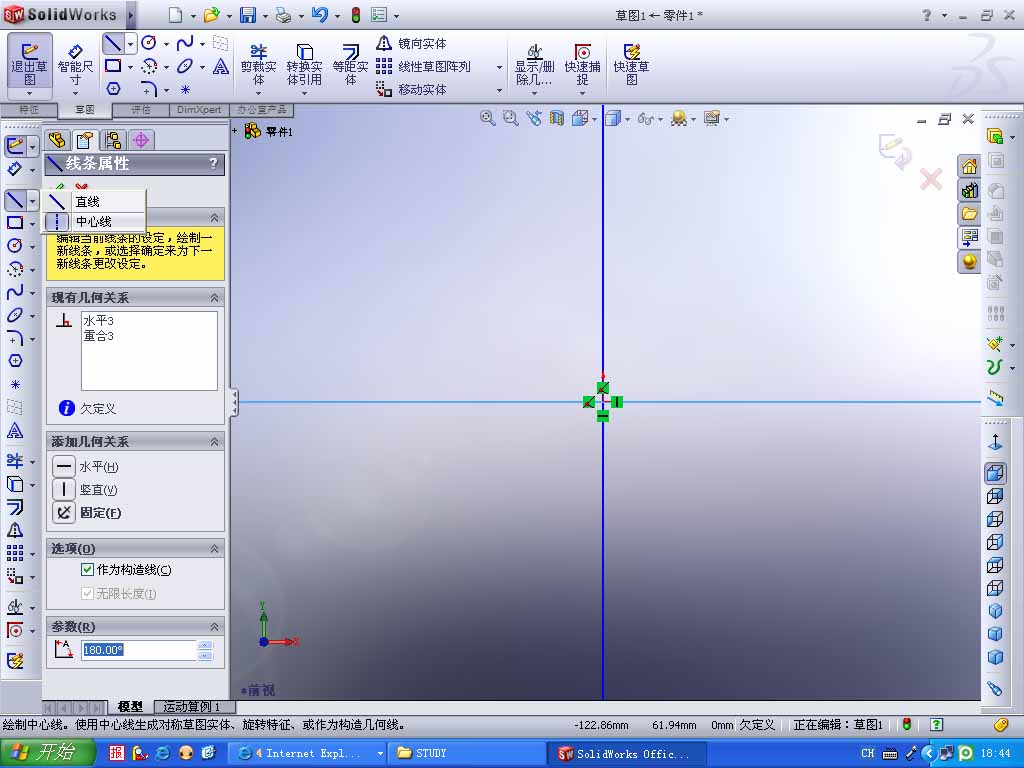This screenshot has height=768, width=1024.
Task: Select the ribbon Line tool icon
Action: (x=113, y=44)
